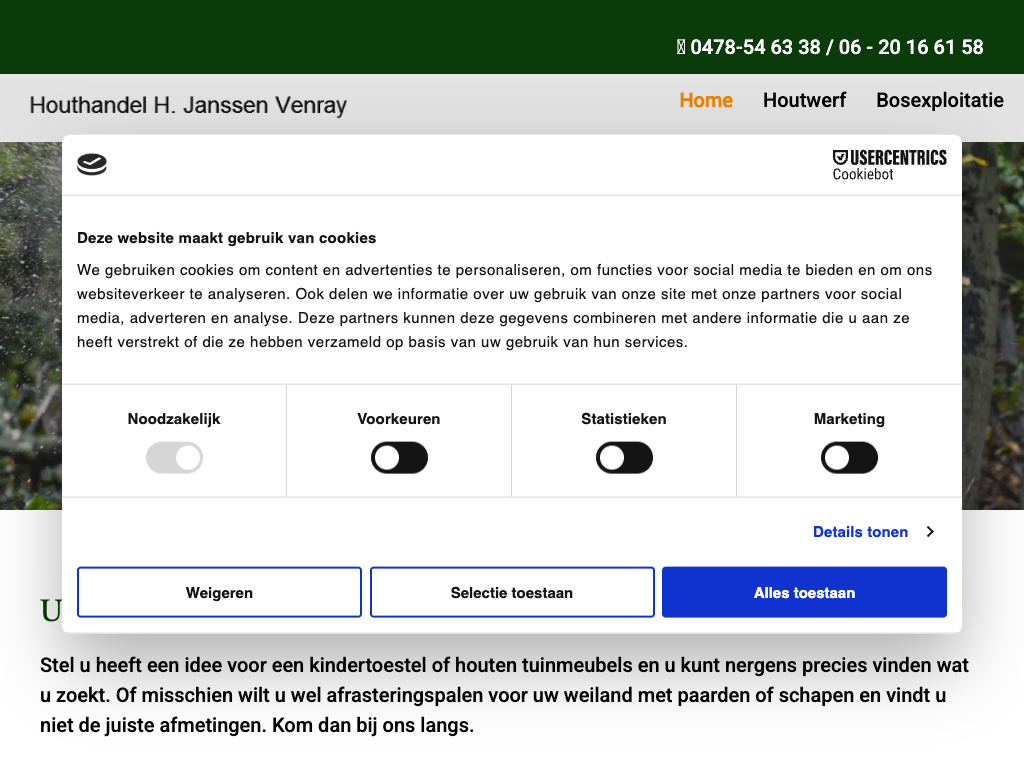
Task: Enable the Marketing cookies switch
Action: 849,459
